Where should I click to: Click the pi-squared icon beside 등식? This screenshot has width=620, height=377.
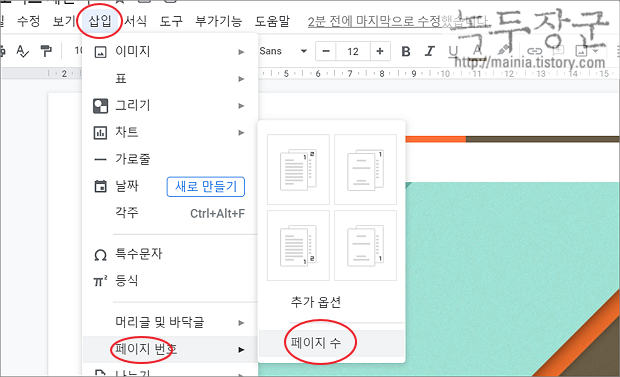[100, 281]
